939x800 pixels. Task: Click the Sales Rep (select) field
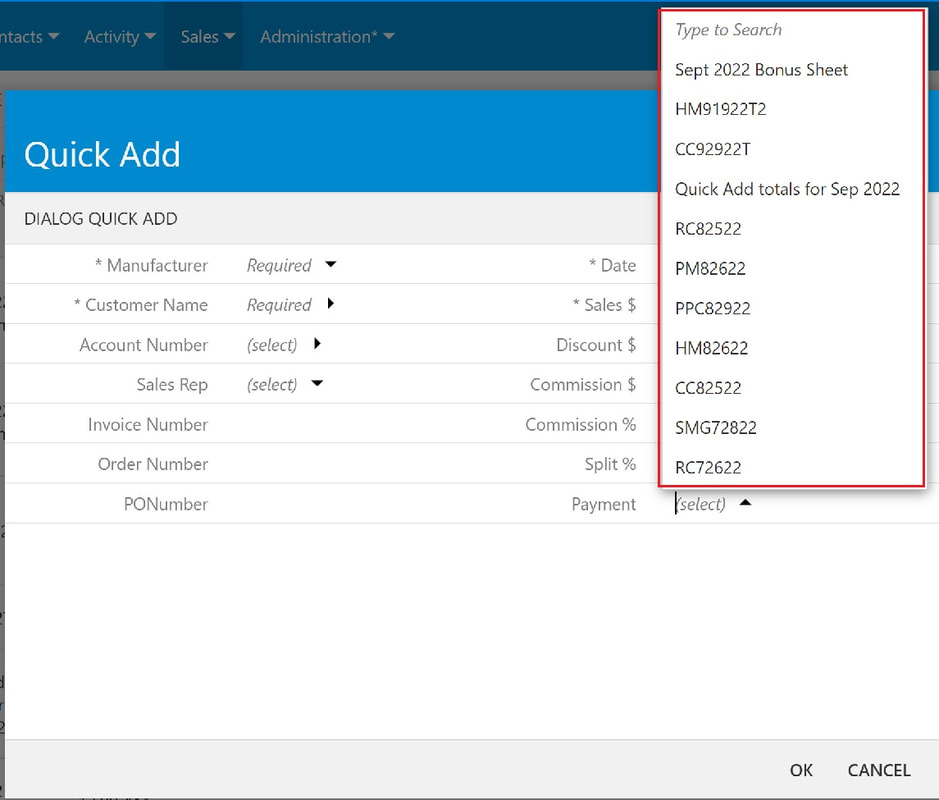pyautogui.click(x=272, y=384)
